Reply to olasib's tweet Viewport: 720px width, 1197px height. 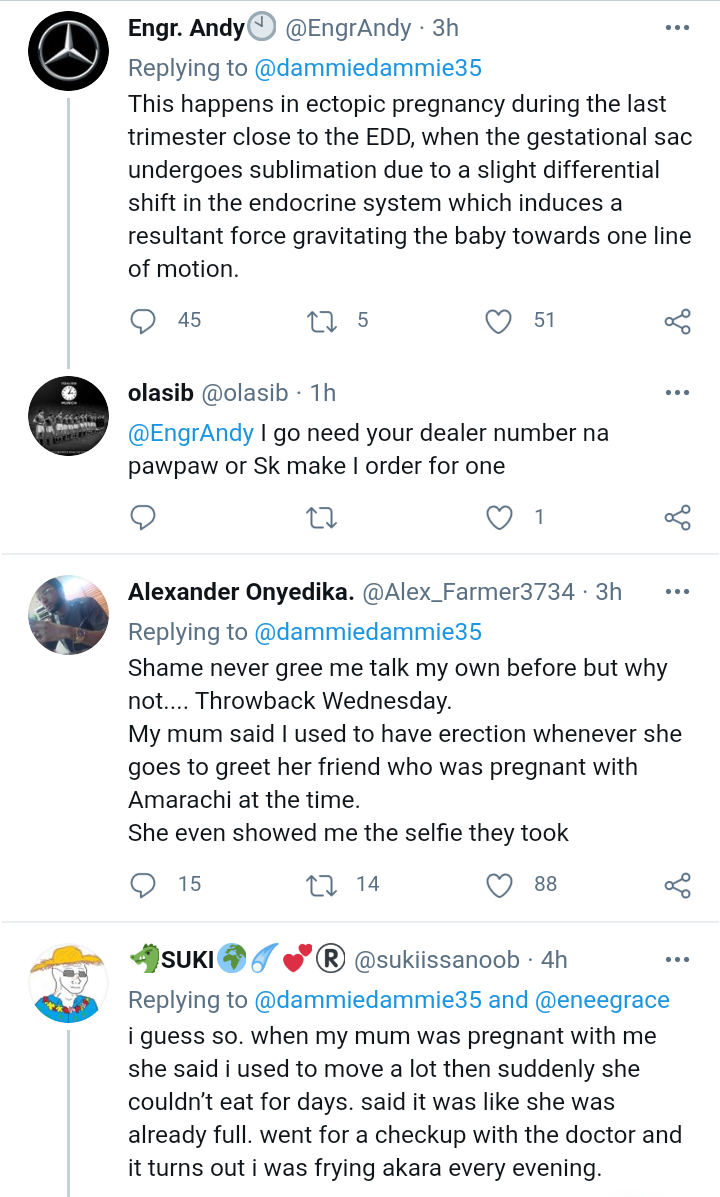click(144, 517)
